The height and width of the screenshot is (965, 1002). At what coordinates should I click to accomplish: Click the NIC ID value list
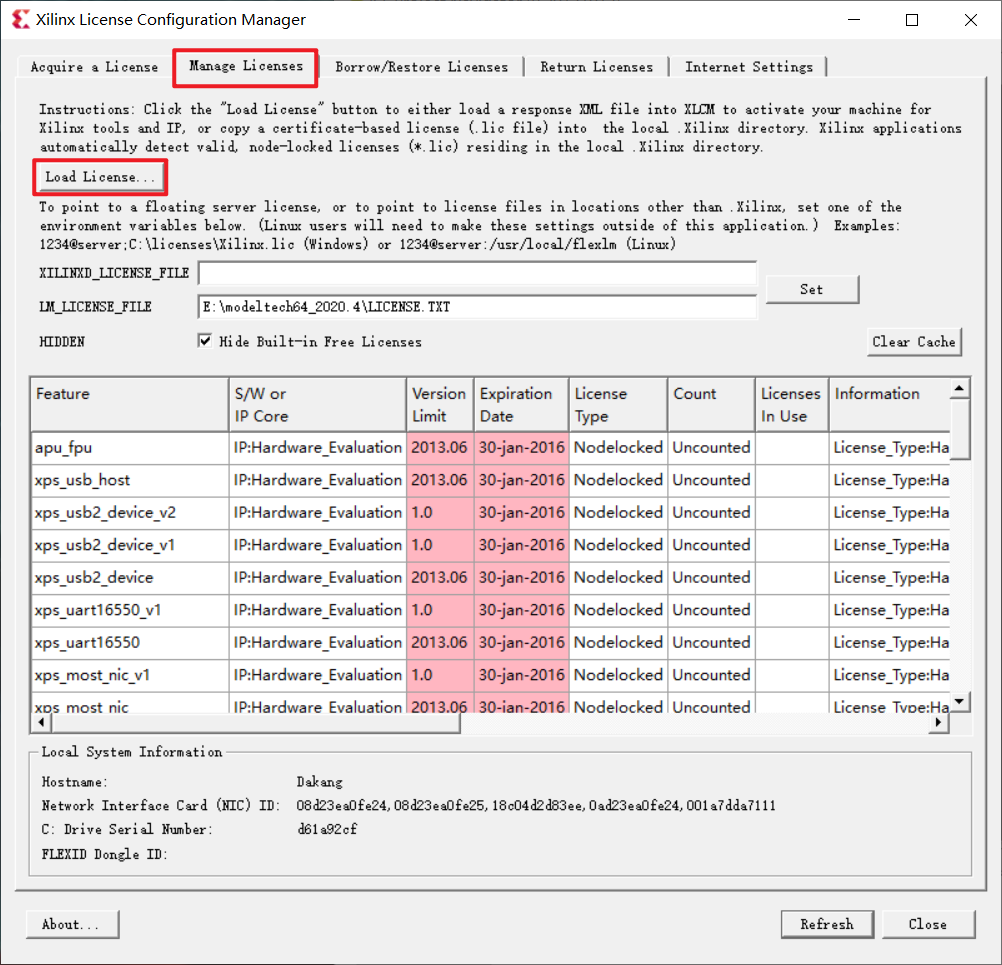(x=536, y=805)
